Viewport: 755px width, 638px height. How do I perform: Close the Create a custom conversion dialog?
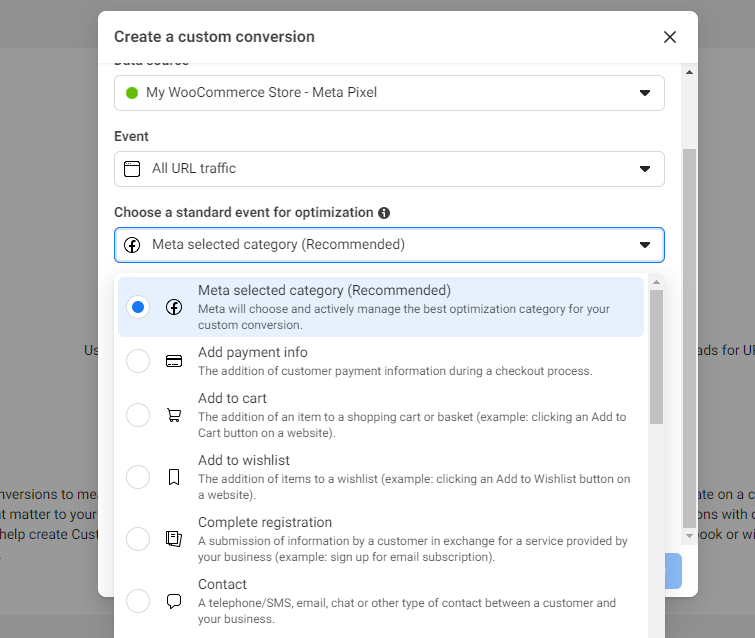670,37
